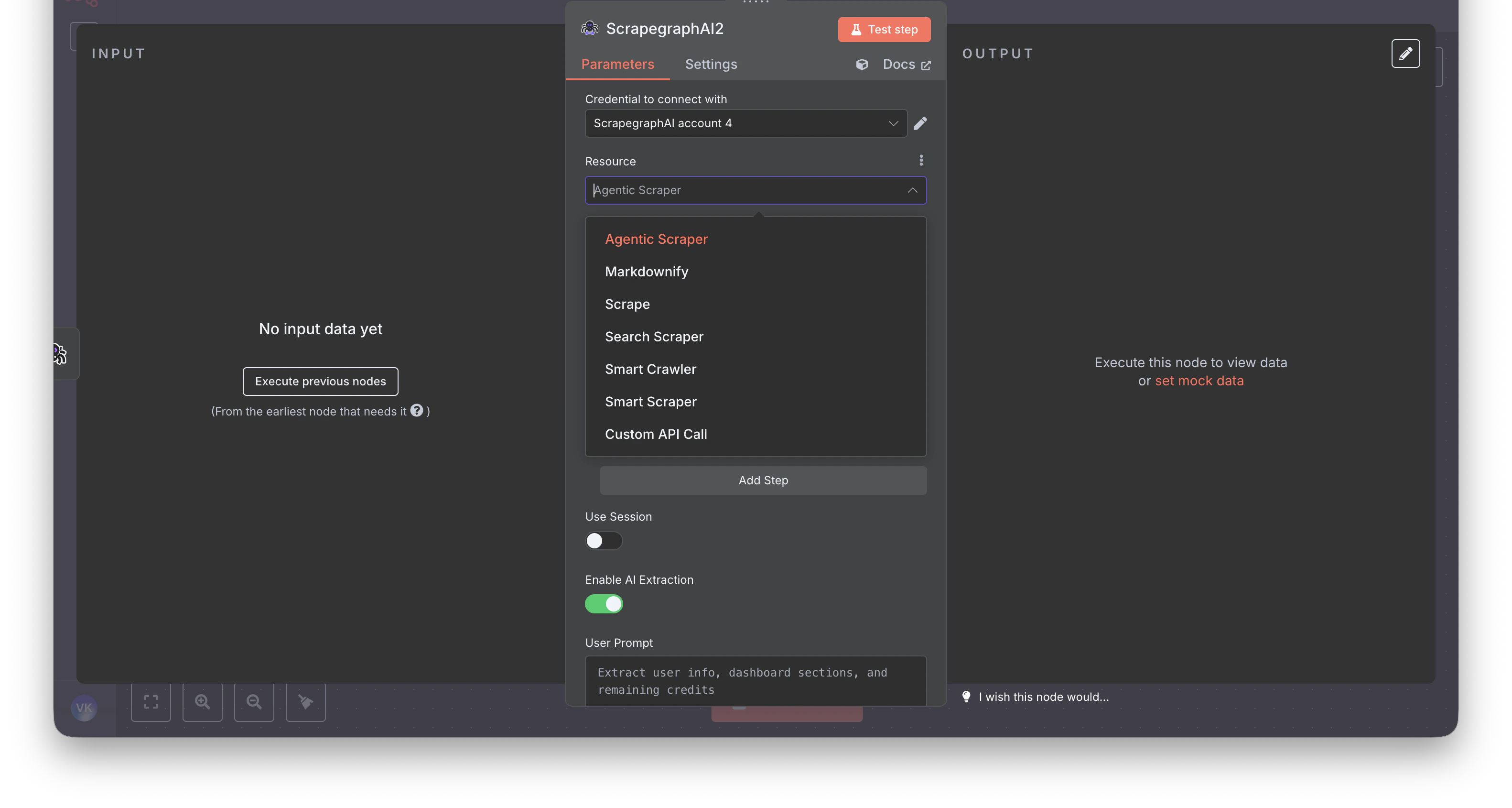
Task: Choose Smart Scraper option
Action: tap(756, 401)
